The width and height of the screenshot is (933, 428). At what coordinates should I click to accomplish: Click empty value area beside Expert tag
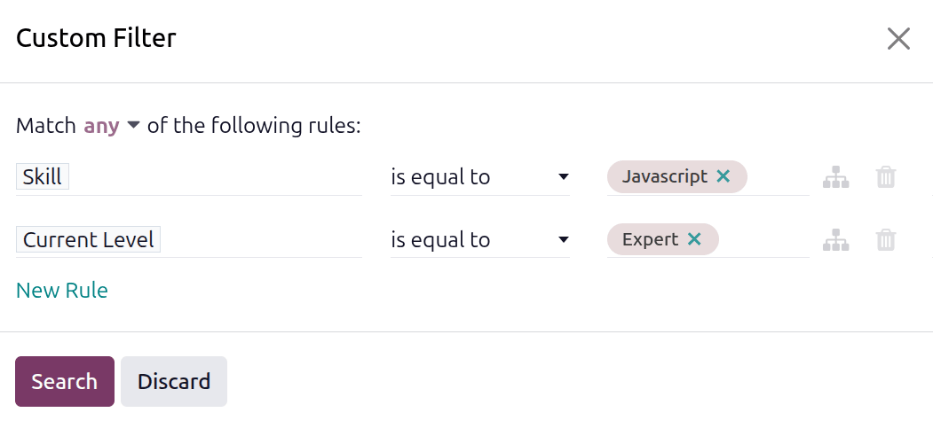pyautogui.click(x=765, y=239)
